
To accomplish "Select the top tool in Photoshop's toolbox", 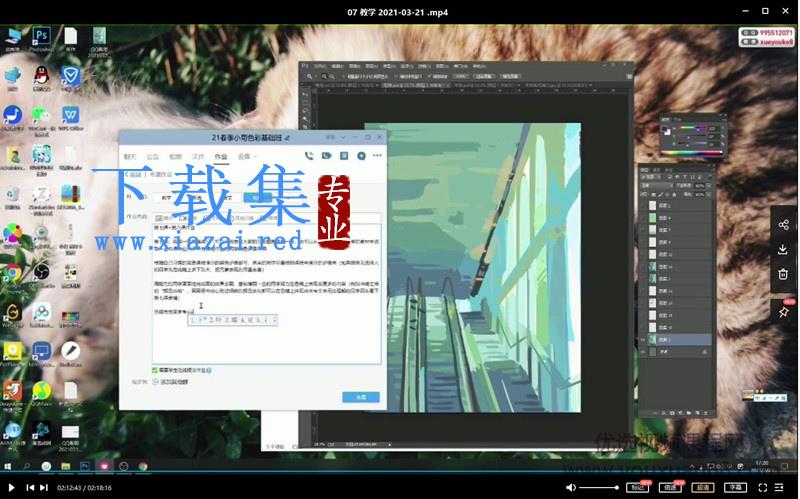I will tap(306, 94).
